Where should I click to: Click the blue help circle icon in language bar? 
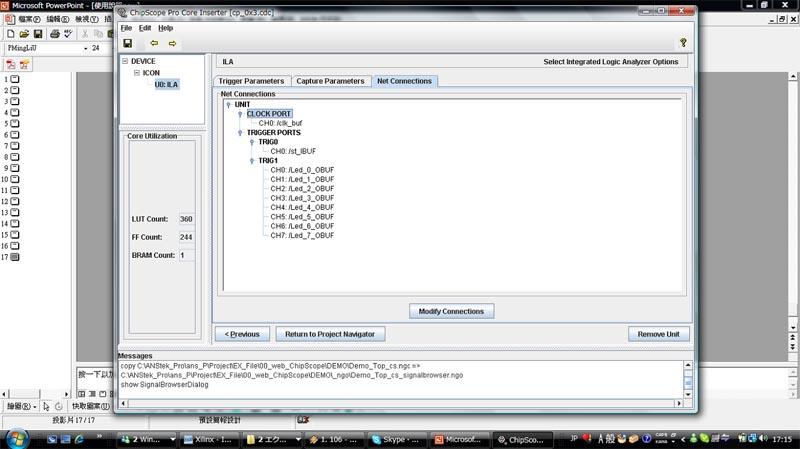pyautogui.click(x=646, y=439)
